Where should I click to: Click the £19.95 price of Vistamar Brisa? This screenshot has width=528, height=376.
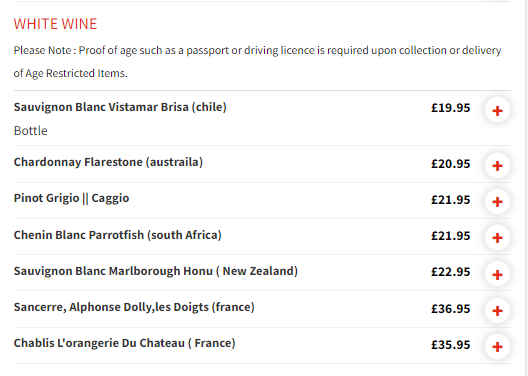451,108
